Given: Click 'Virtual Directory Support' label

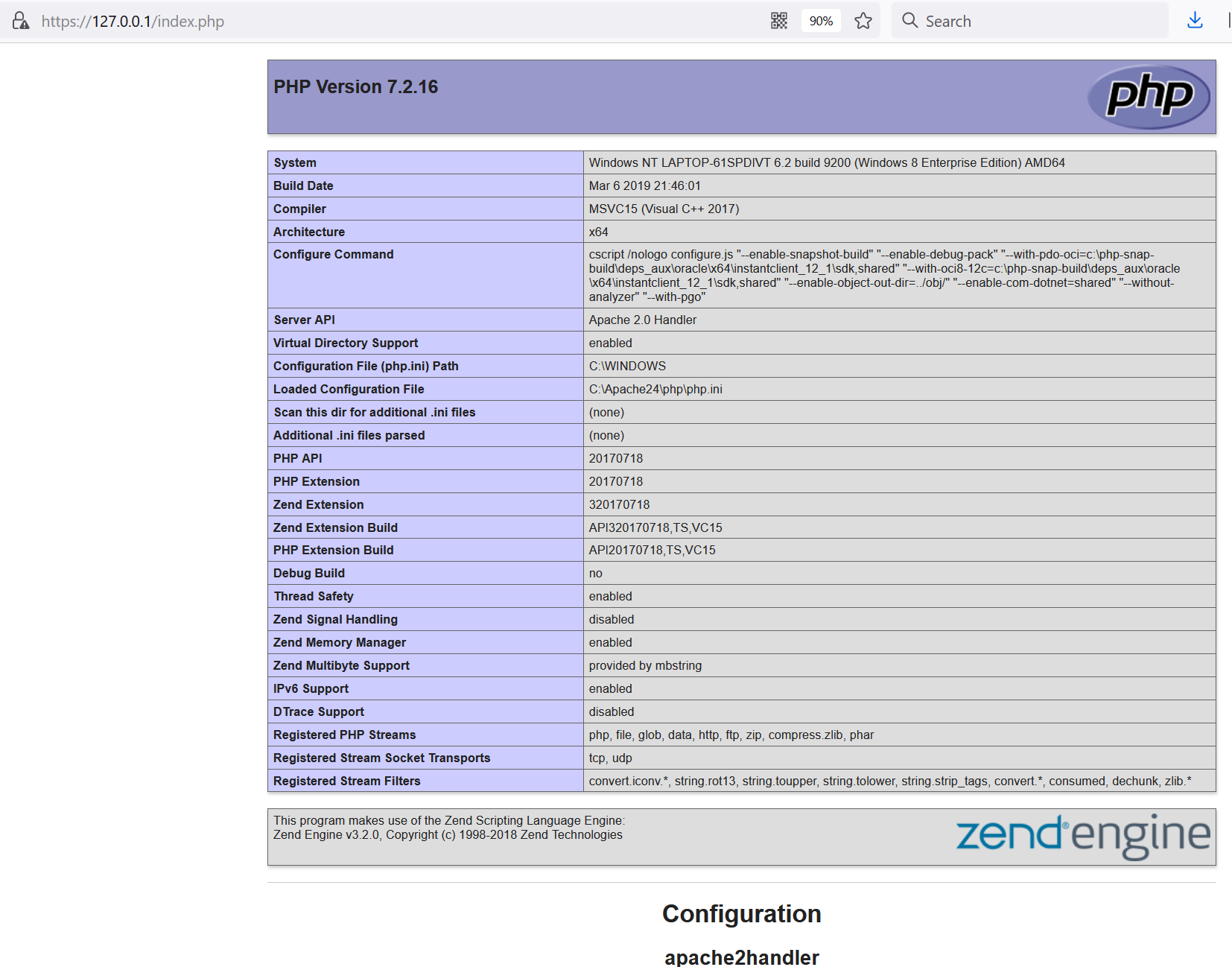Looking at the screenshot, I should tap(346, 343).
